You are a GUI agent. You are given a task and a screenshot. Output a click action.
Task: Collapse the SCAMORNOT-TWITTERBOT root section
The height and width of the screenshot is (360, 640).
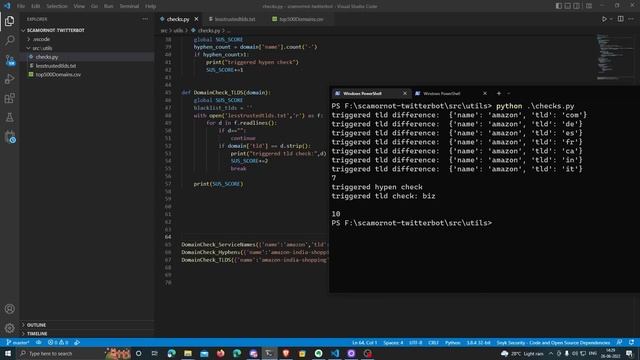coord(55,30)
